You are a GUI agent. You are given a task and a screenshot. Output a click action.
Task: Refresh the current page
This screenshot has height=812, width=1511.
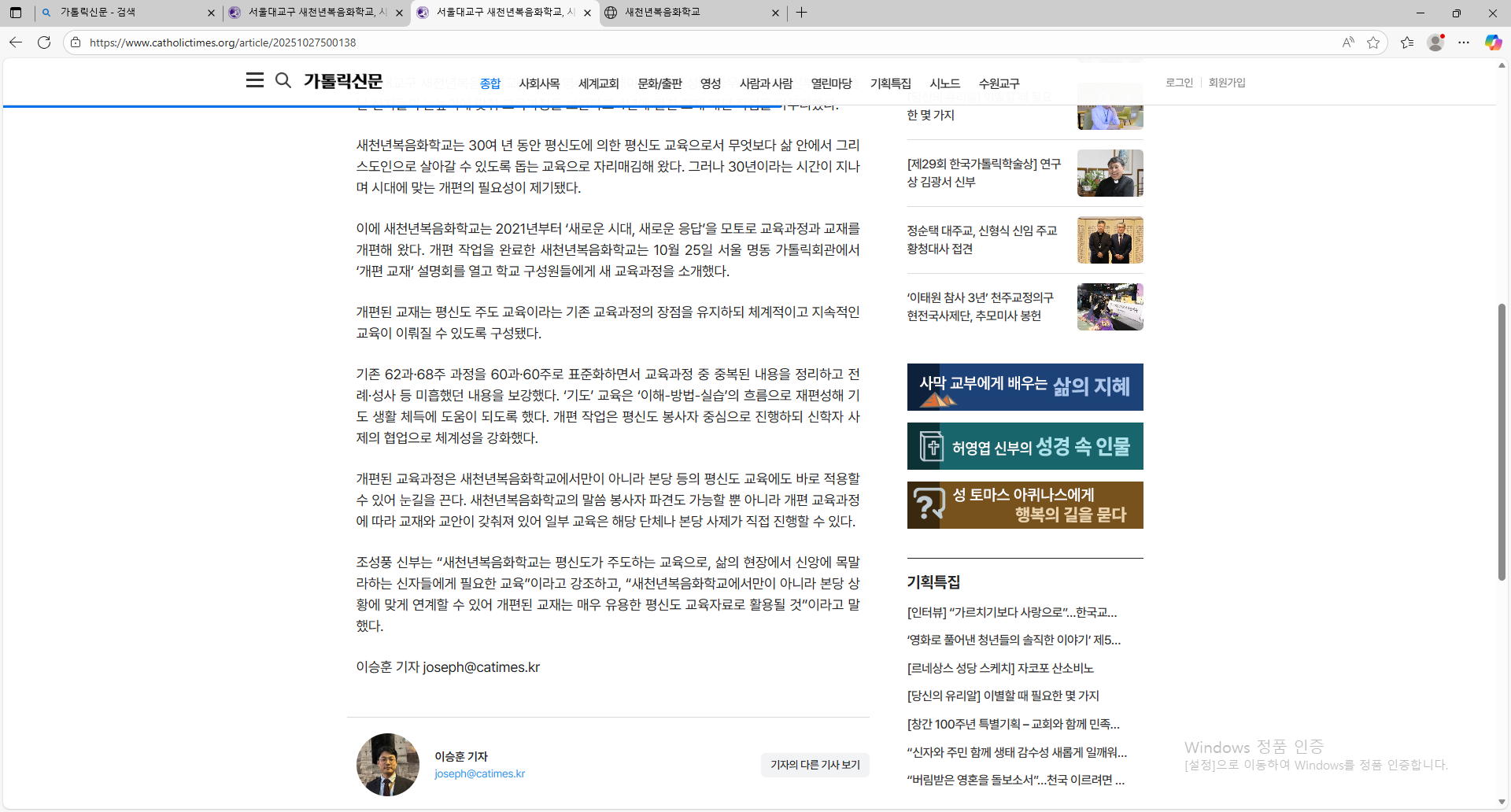tap(44, 42)
